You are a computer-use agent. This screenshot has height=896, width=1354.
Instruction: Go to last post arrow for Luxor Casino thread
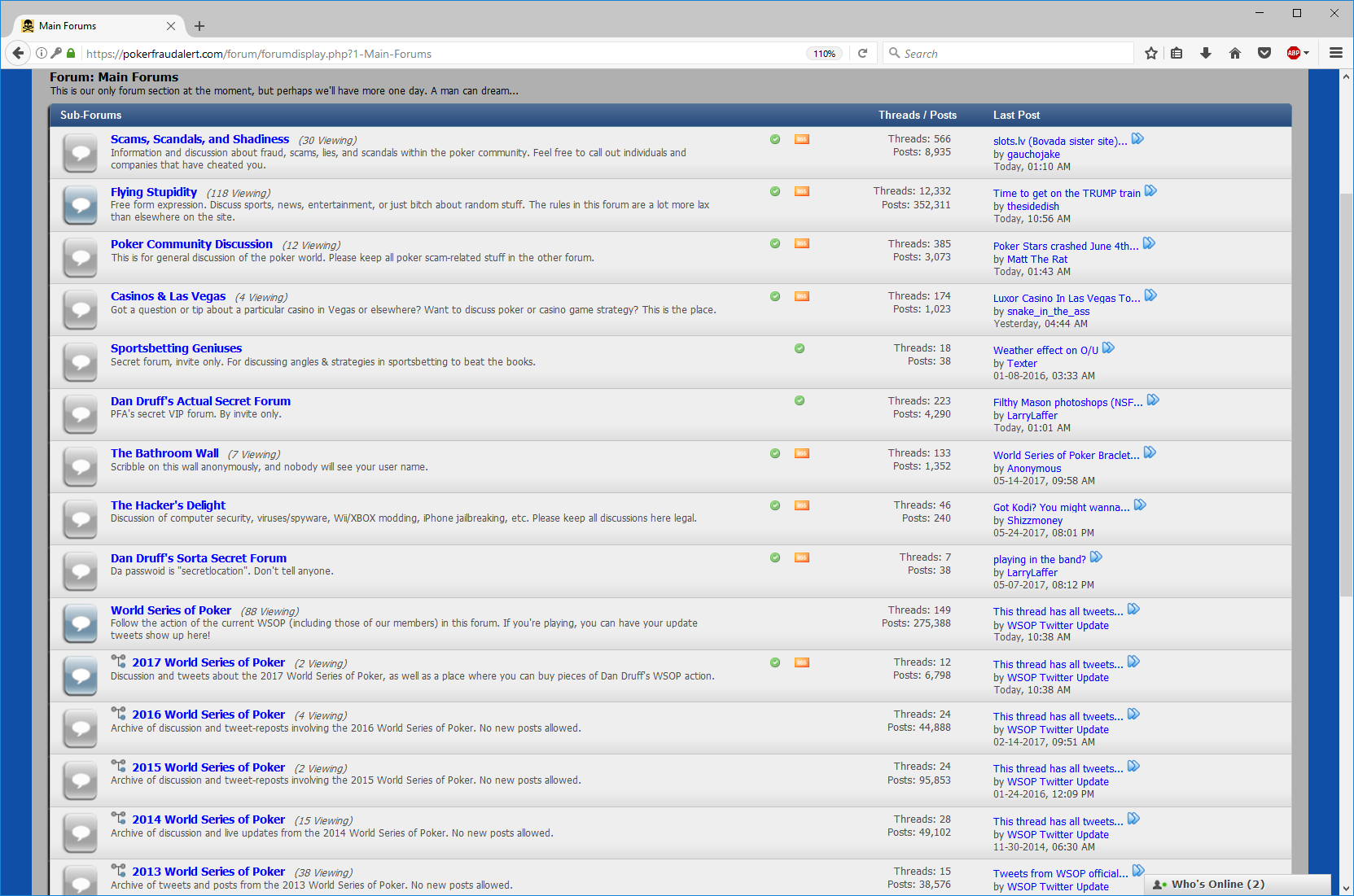[1150, 296]
